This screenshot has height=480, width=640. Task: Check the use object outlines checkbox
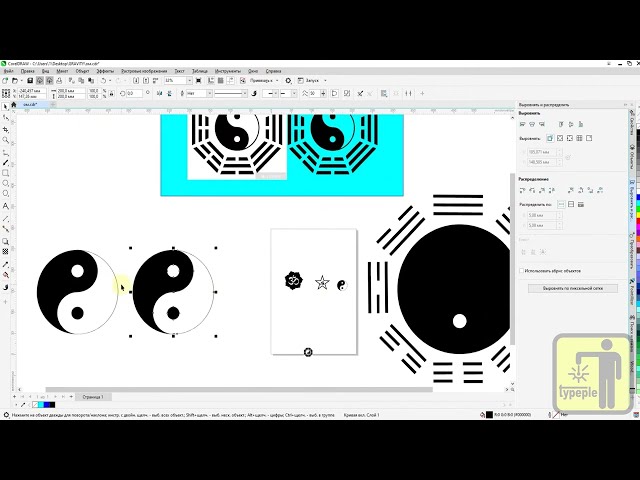coord(521,271)
